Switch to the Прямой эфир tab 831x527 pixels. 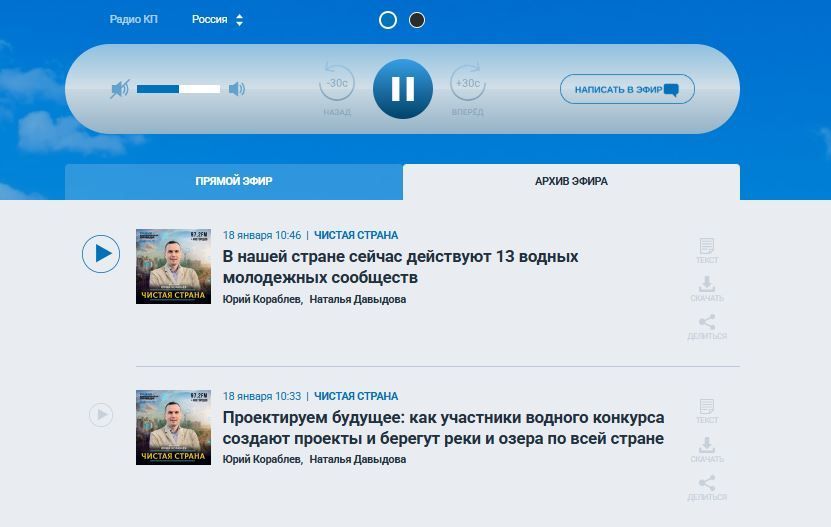click(234, 182)
